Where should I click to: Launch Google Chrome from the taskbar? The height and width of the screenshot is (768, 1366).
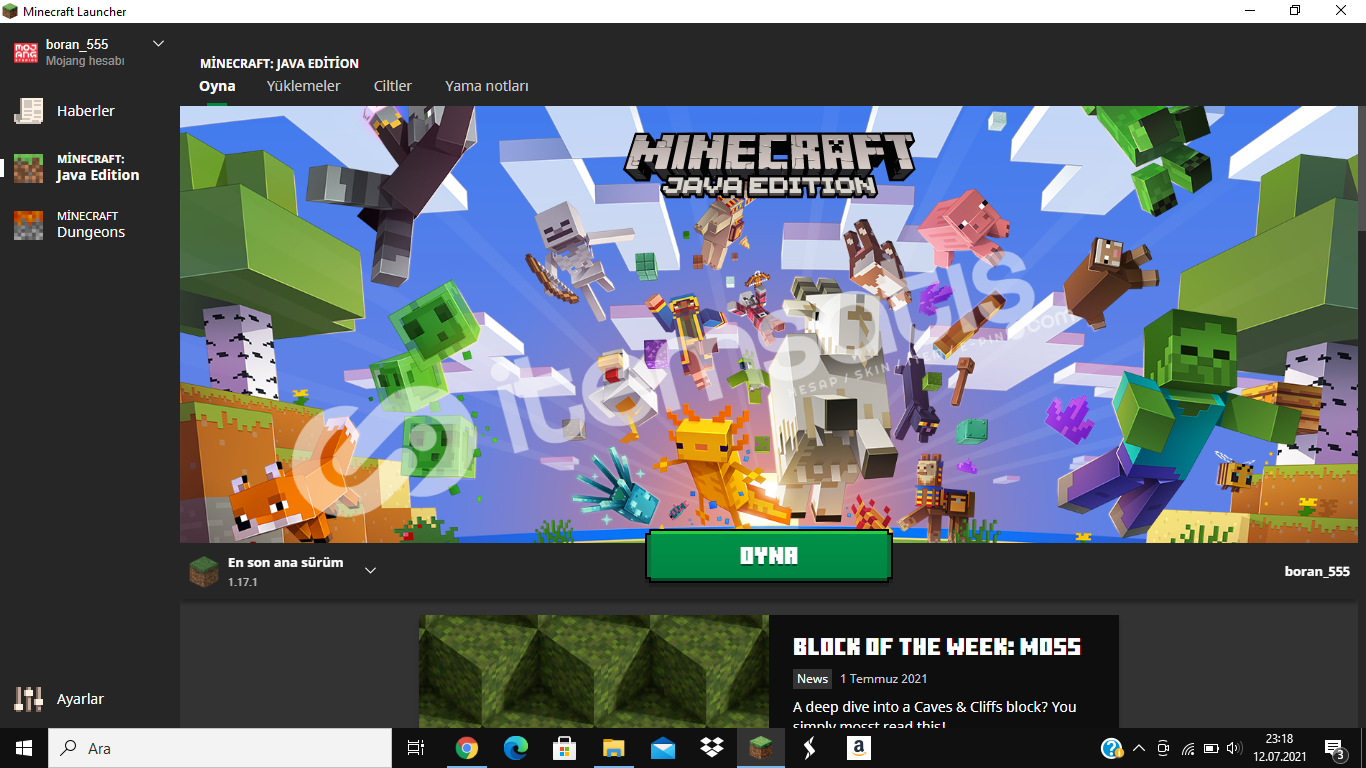click(466, 748)
